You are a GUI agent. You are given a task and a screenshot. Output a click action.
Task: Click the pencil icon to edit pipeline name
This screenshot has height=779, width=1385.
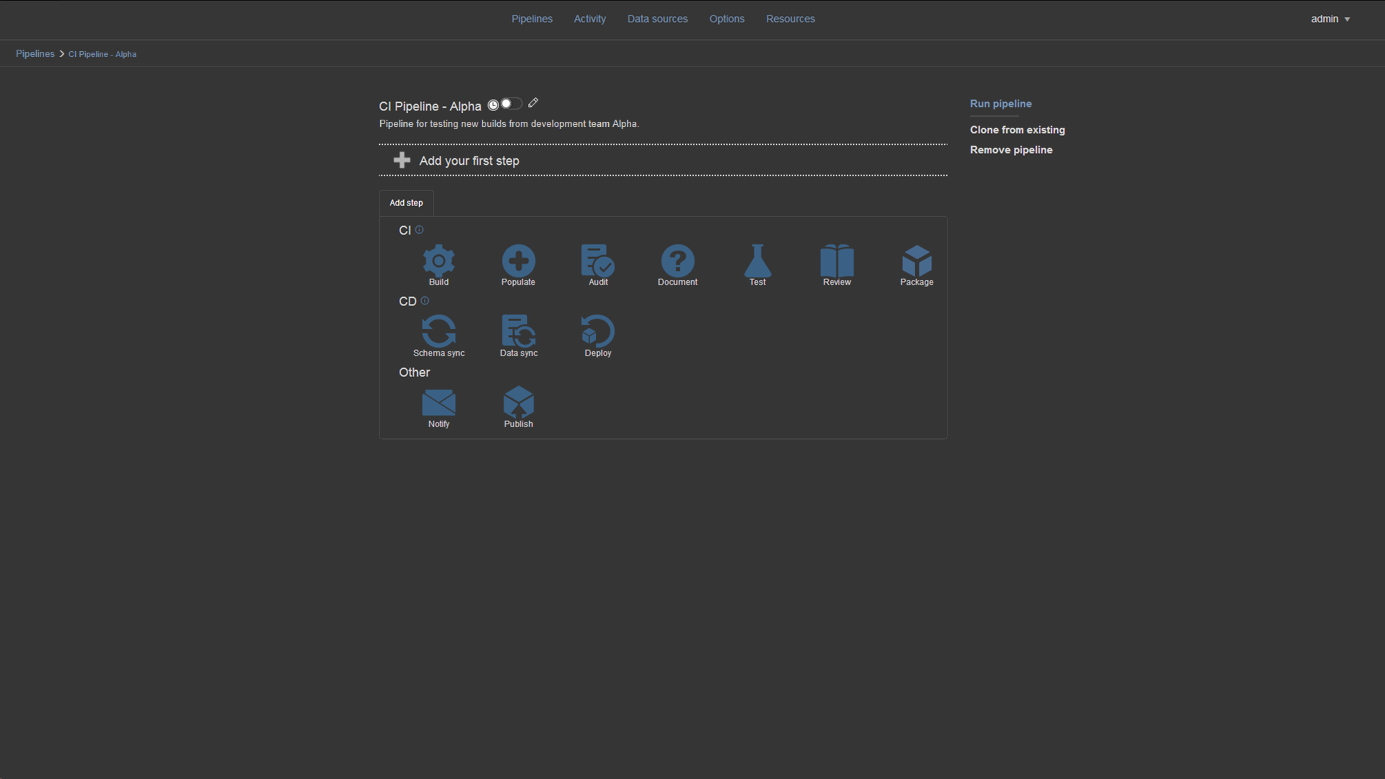pyautogui.click(x=533, y=103)
